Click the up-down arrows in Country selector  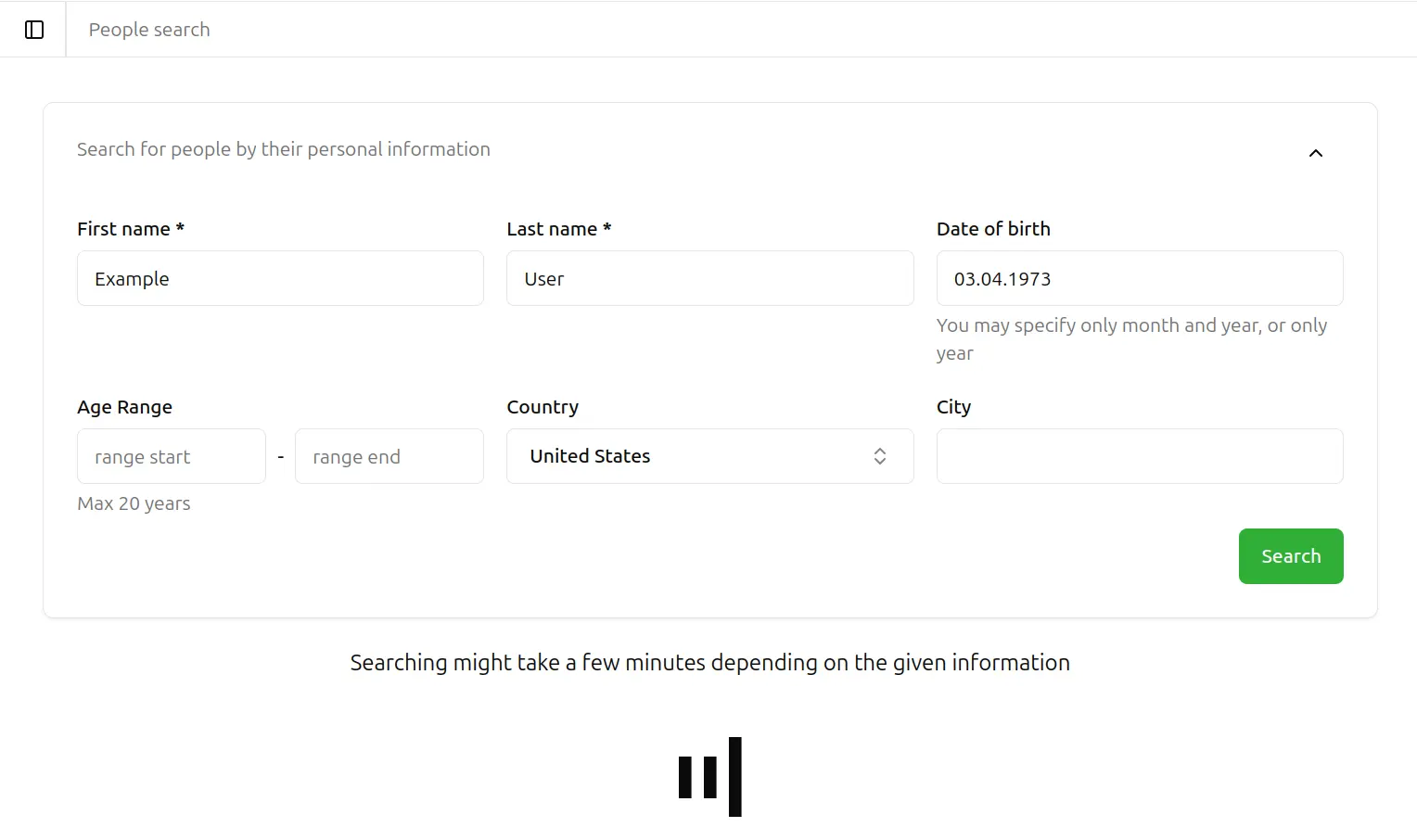[880, 456]
